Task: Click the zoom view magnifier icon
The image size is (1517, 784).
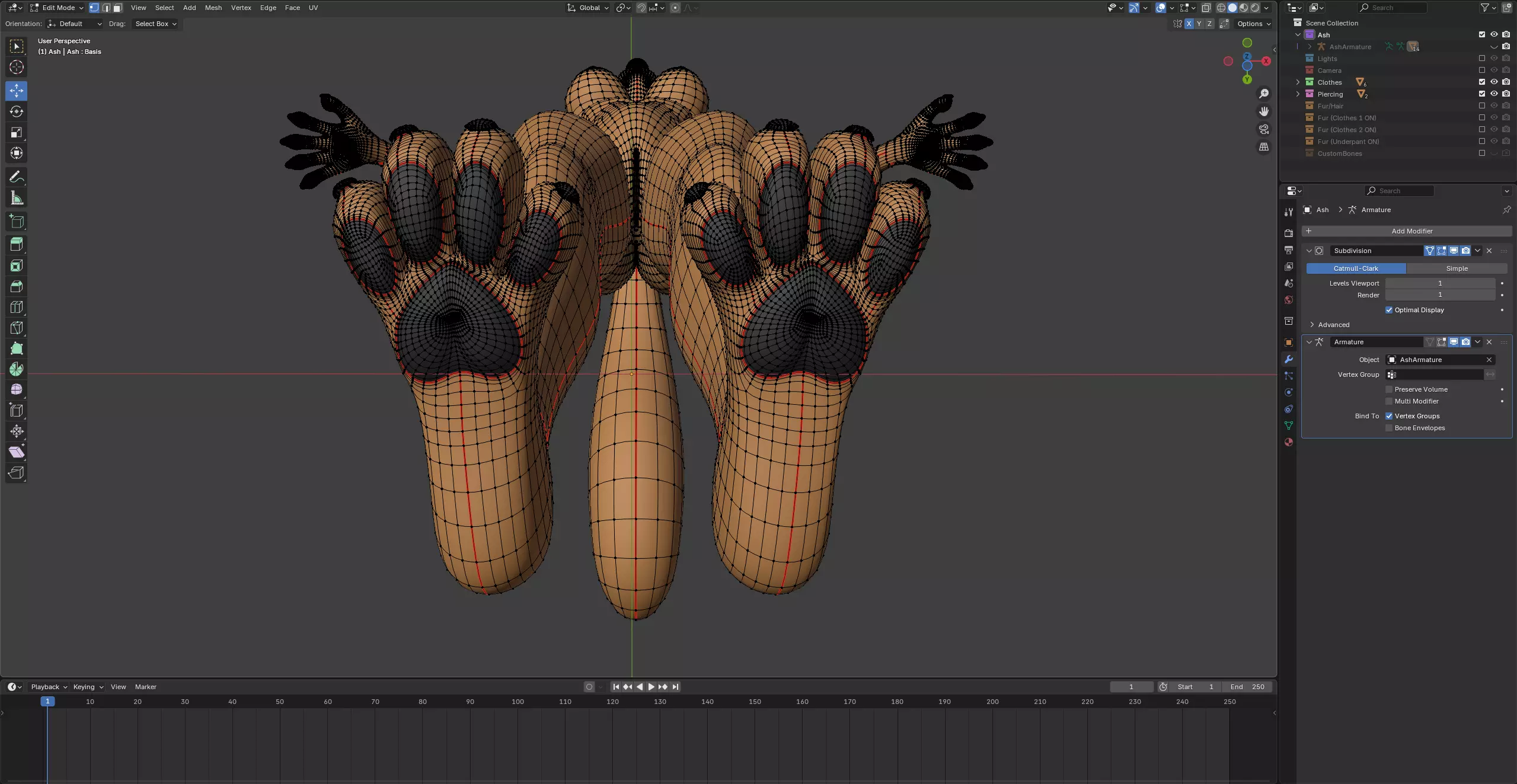Action: (1264, 94)
